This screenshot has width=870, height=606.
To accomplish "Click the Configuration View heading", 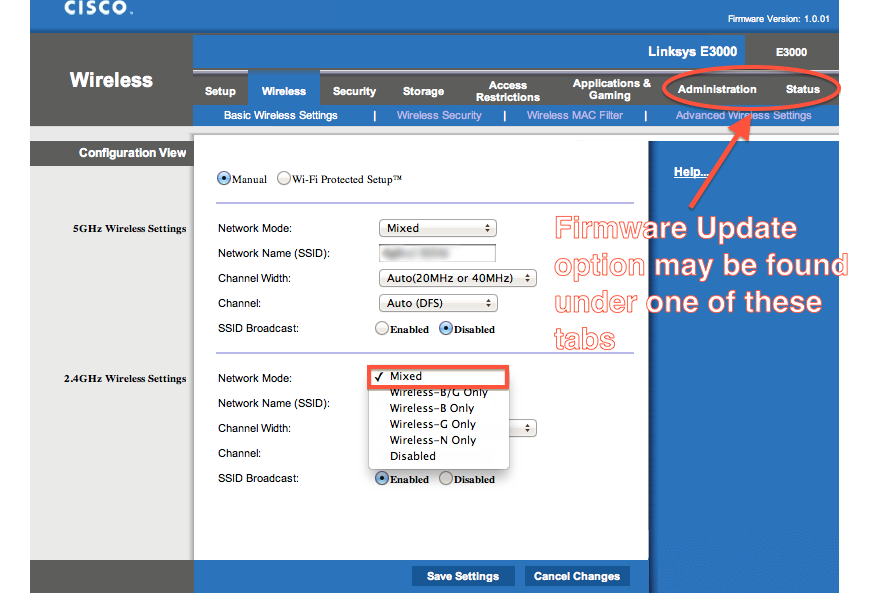I will 132,153.
